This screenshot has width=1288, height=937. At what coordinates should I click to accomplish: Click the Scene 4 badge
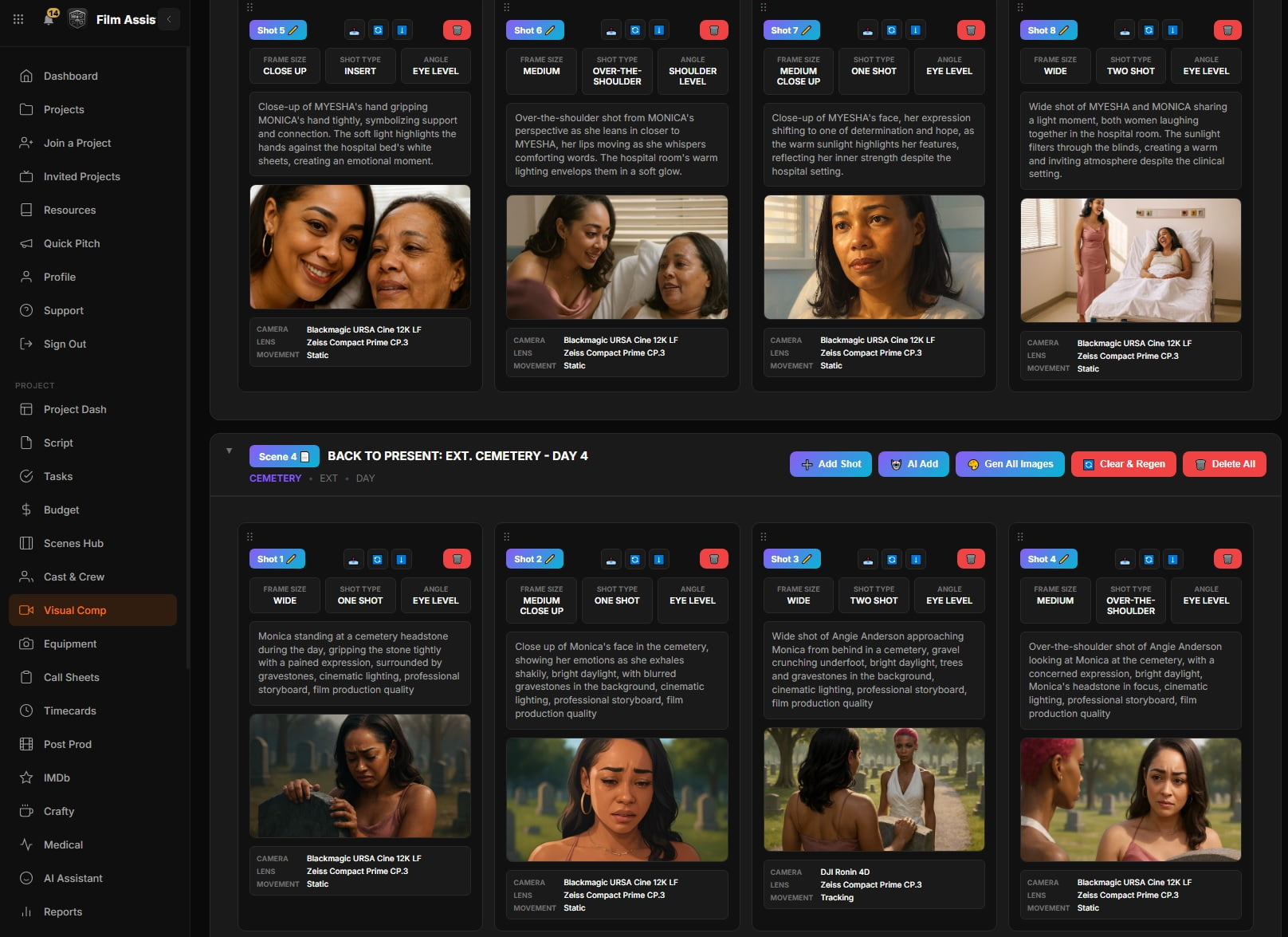(x=284, y=456)
